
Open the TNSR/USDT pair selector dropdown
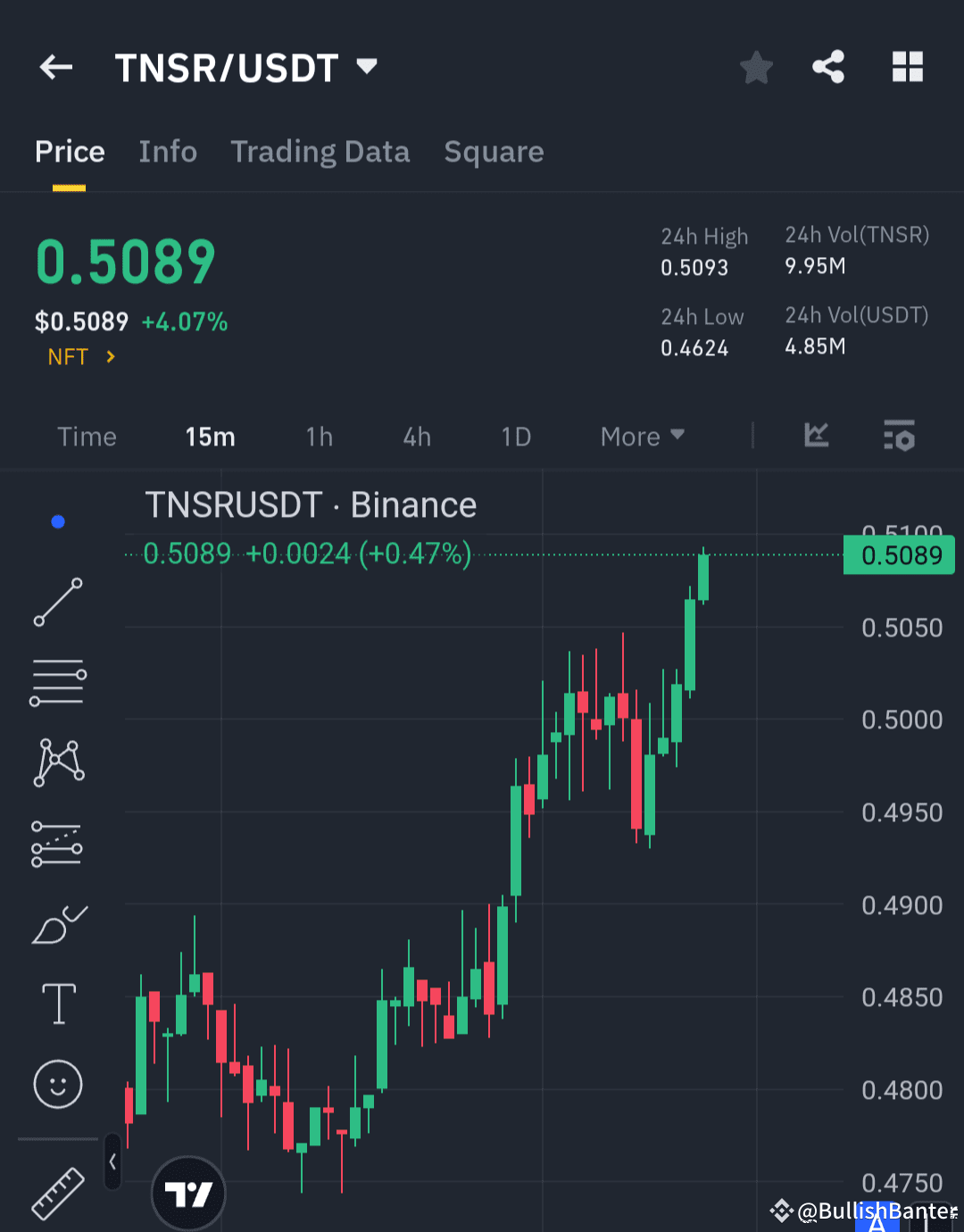pyautogui.click(x=367, y=66)
